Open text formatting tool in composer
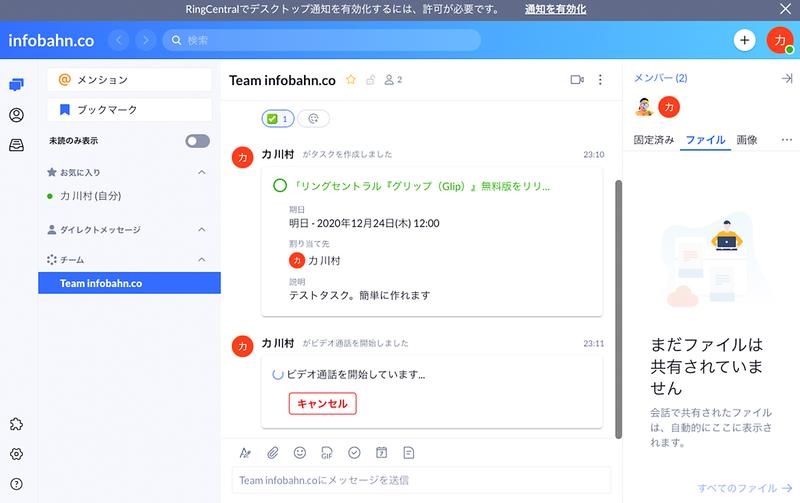Image resolution: width=800 pixels, height=503 pixels. pos(245,453)
